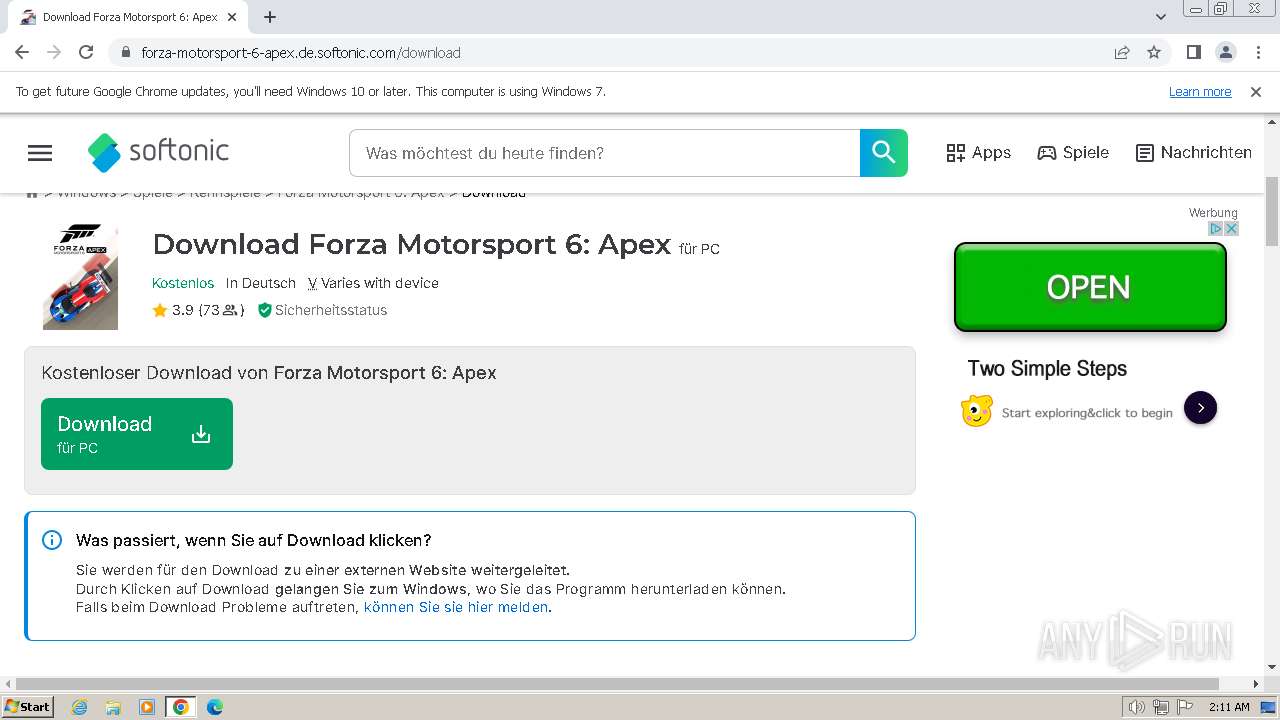This screenshot has height=720, width=1280.
Task: Click the ad next arrow button
Action: [x=1200, y=408]
